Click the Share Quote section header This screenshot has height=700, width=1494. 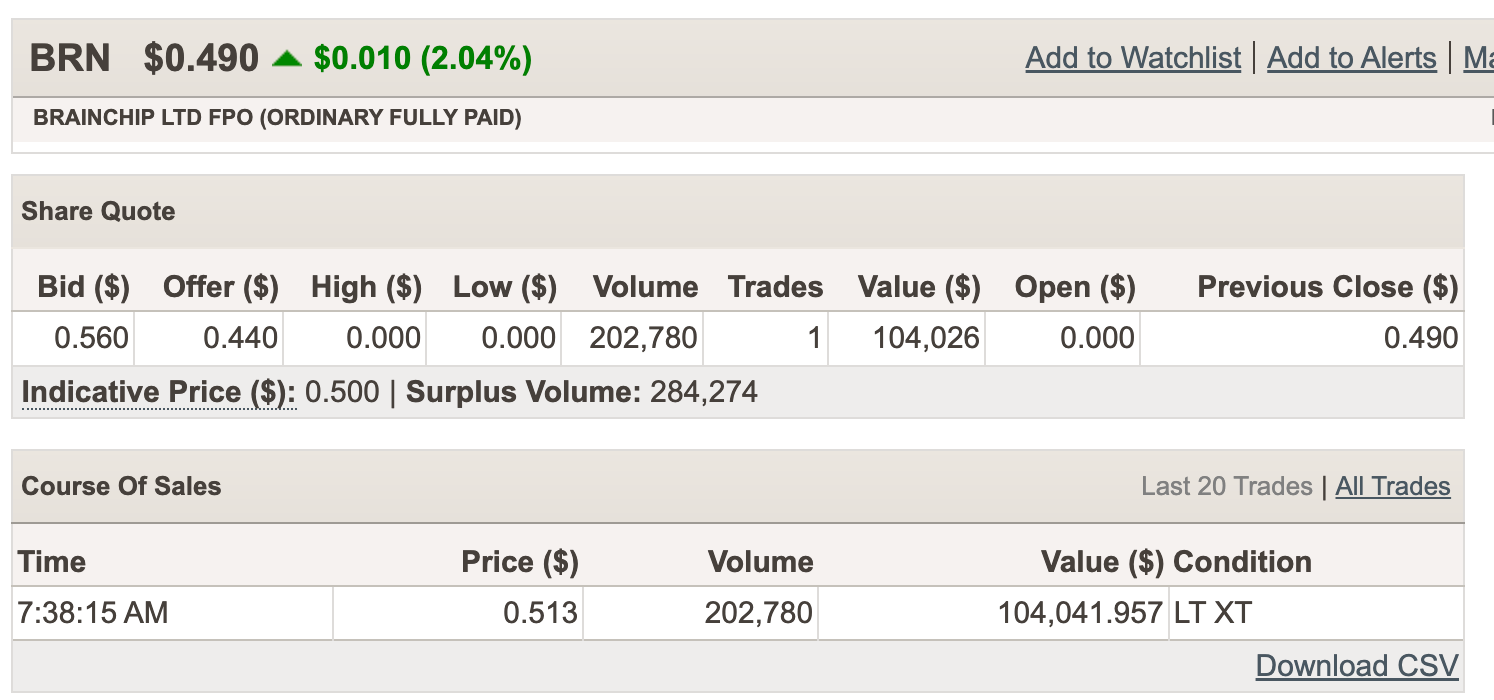click(x=98, y=212)
